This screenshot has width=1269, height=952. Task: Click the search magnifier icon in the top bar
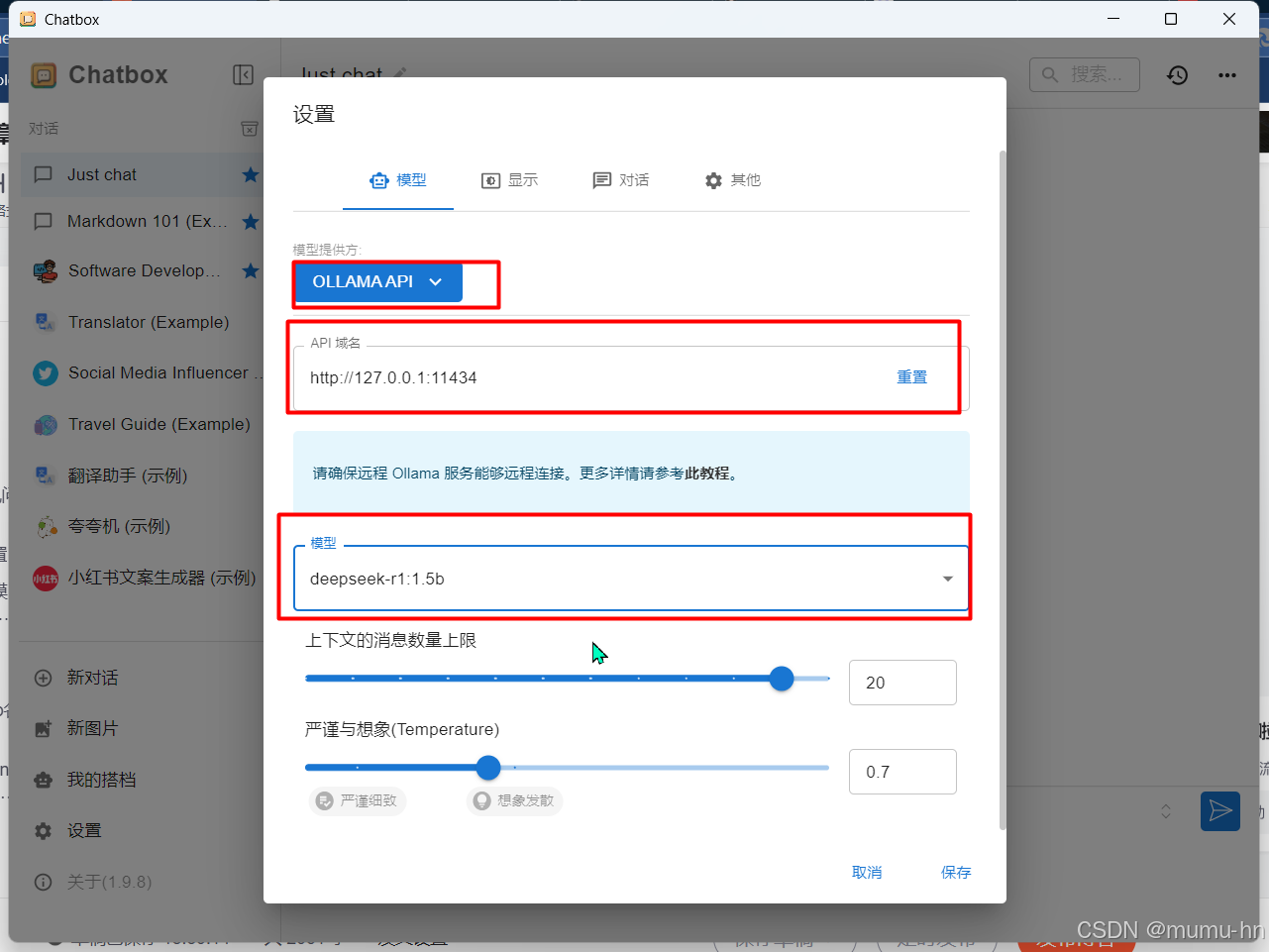[1050, 74]
